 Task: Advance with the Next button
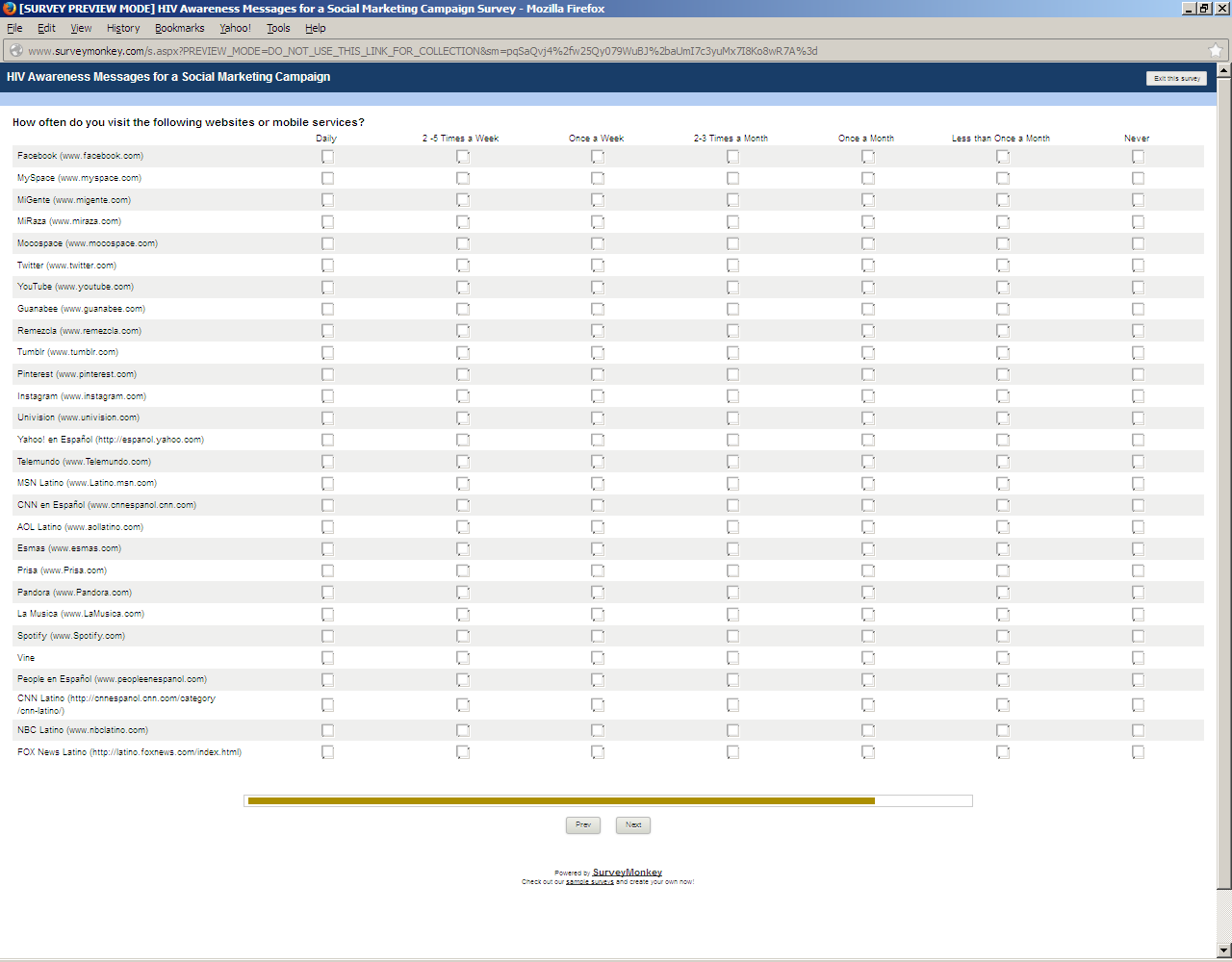(633, 825)
